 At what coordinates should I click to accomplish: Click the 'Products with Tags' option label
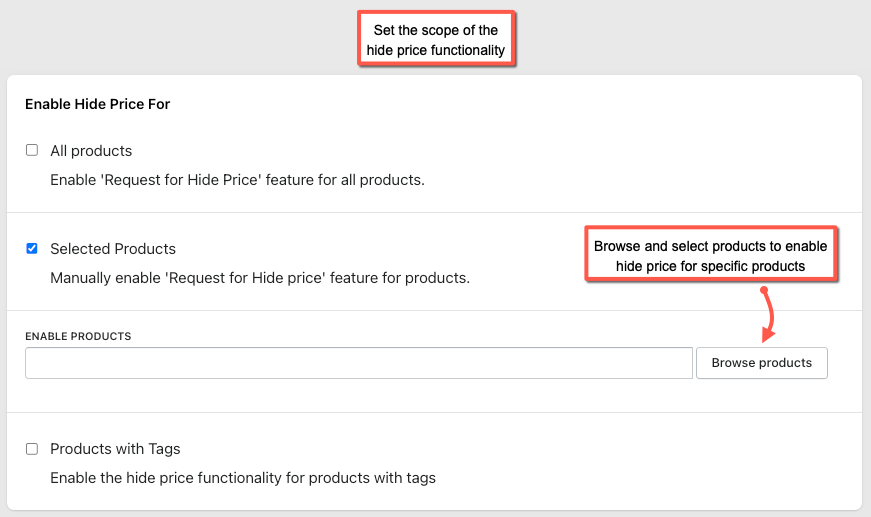pyautogui.click(x=115, y=449)
